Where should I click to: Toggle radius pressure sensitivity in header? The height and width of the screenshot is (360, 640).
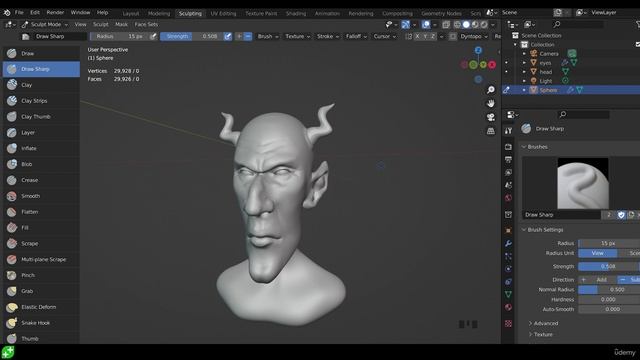click(x=153, y=36)
